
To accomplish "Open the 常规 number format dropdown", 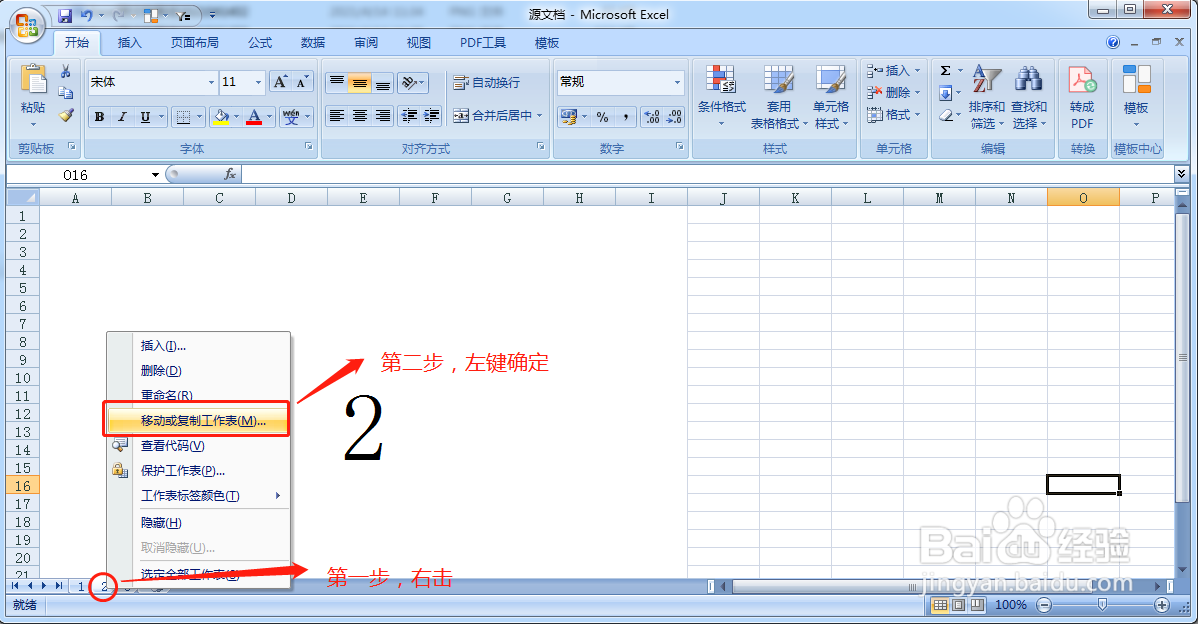I will 675,82.
